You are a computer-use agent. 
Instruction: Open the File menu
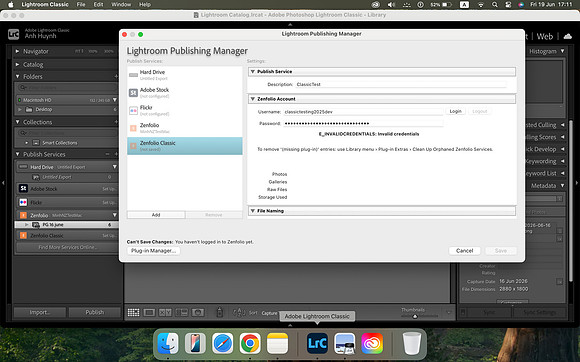[81, 4]
